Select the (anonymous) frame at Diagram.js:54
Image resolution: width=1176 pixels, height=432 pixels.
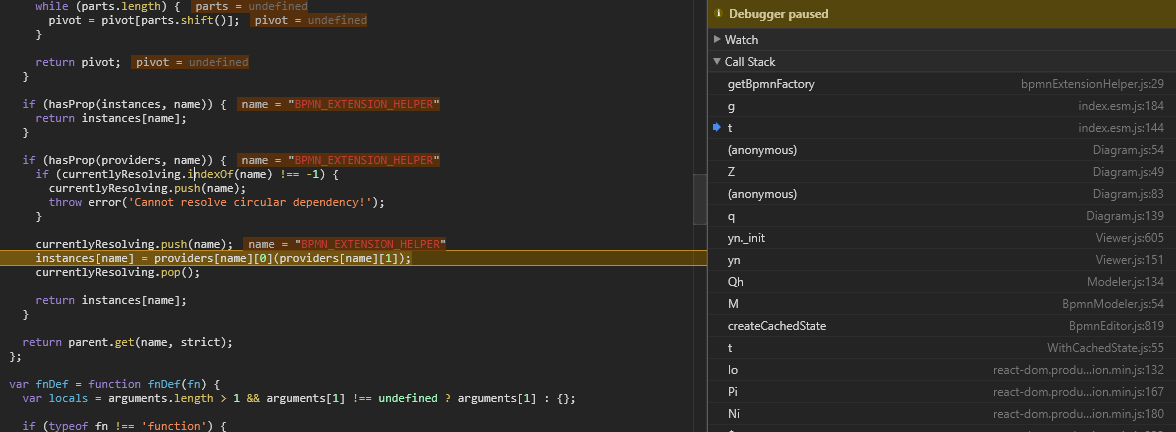(941, 150)
